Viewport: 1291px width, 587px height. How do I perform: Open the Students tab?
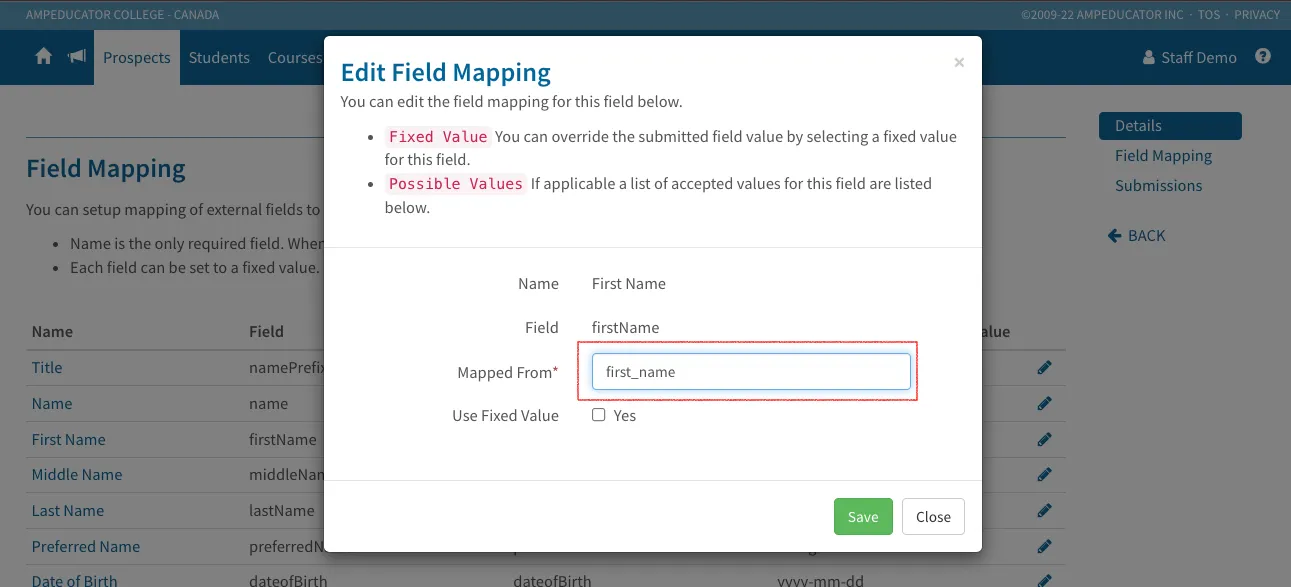click(x=219, y=57)
